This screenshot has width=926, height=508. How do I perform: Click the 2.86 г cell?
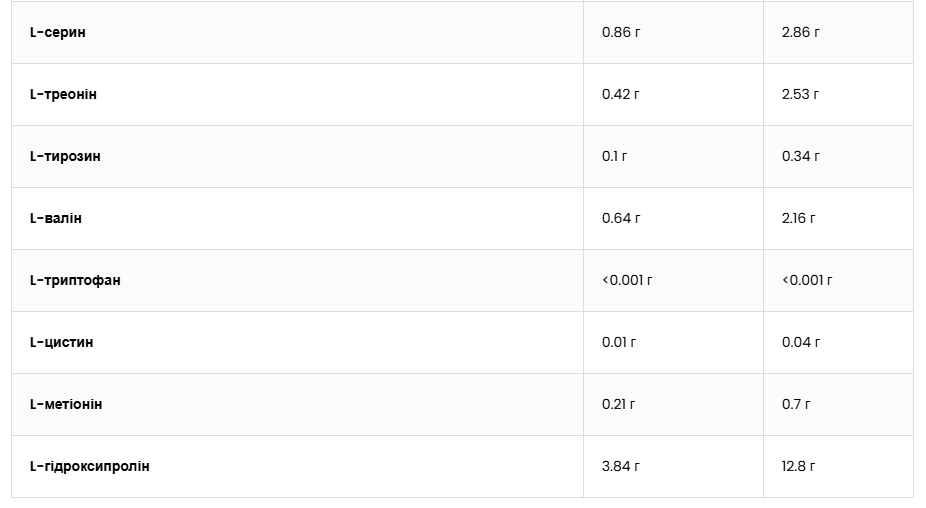point(800,32)
